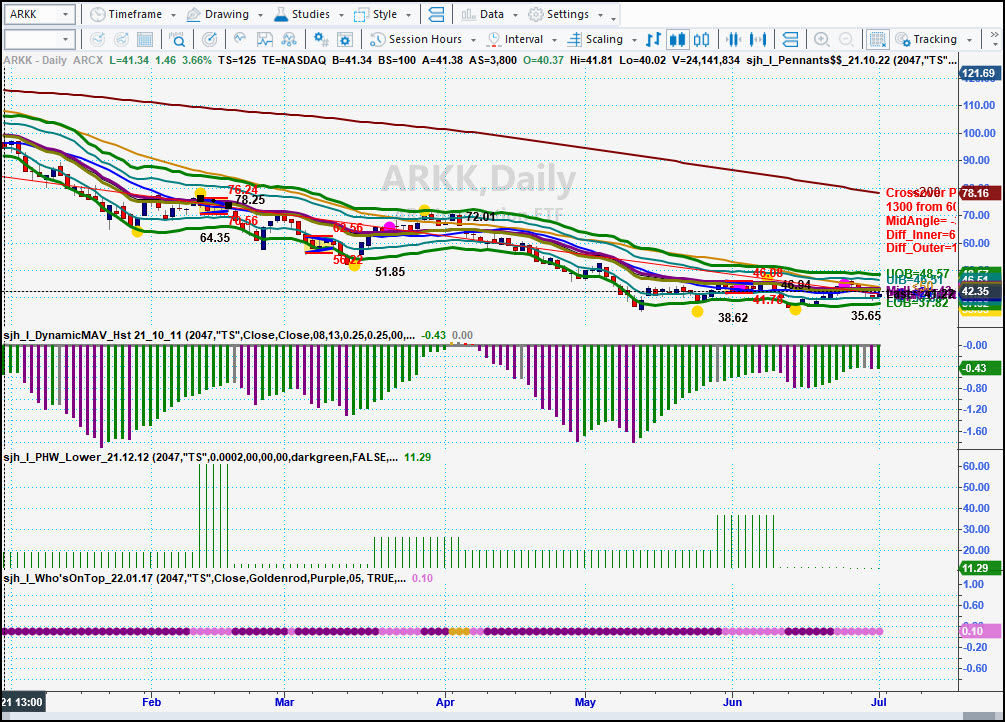The width and height of the screenshot is (1005, 722).
Task: Expand the Data dropdown arrow
Action: 515,15
